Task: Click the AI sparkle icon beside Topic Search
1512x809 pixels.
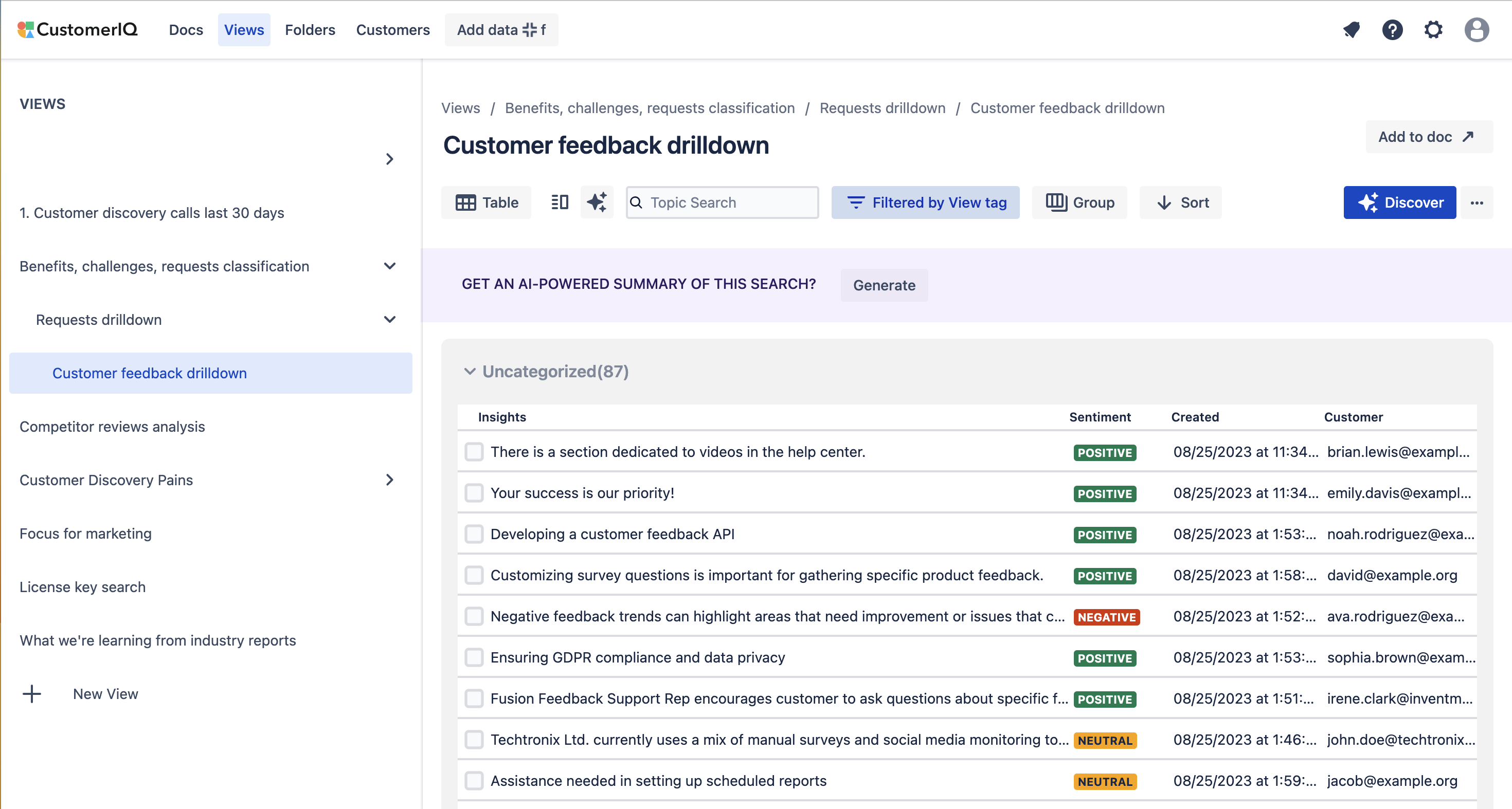Action: [597, 203]
